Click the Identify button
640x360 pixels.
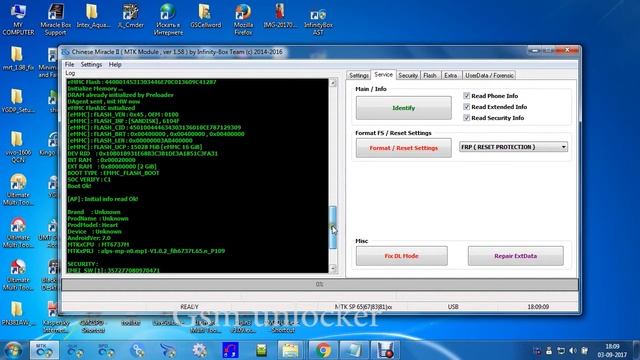pos(404,108)
